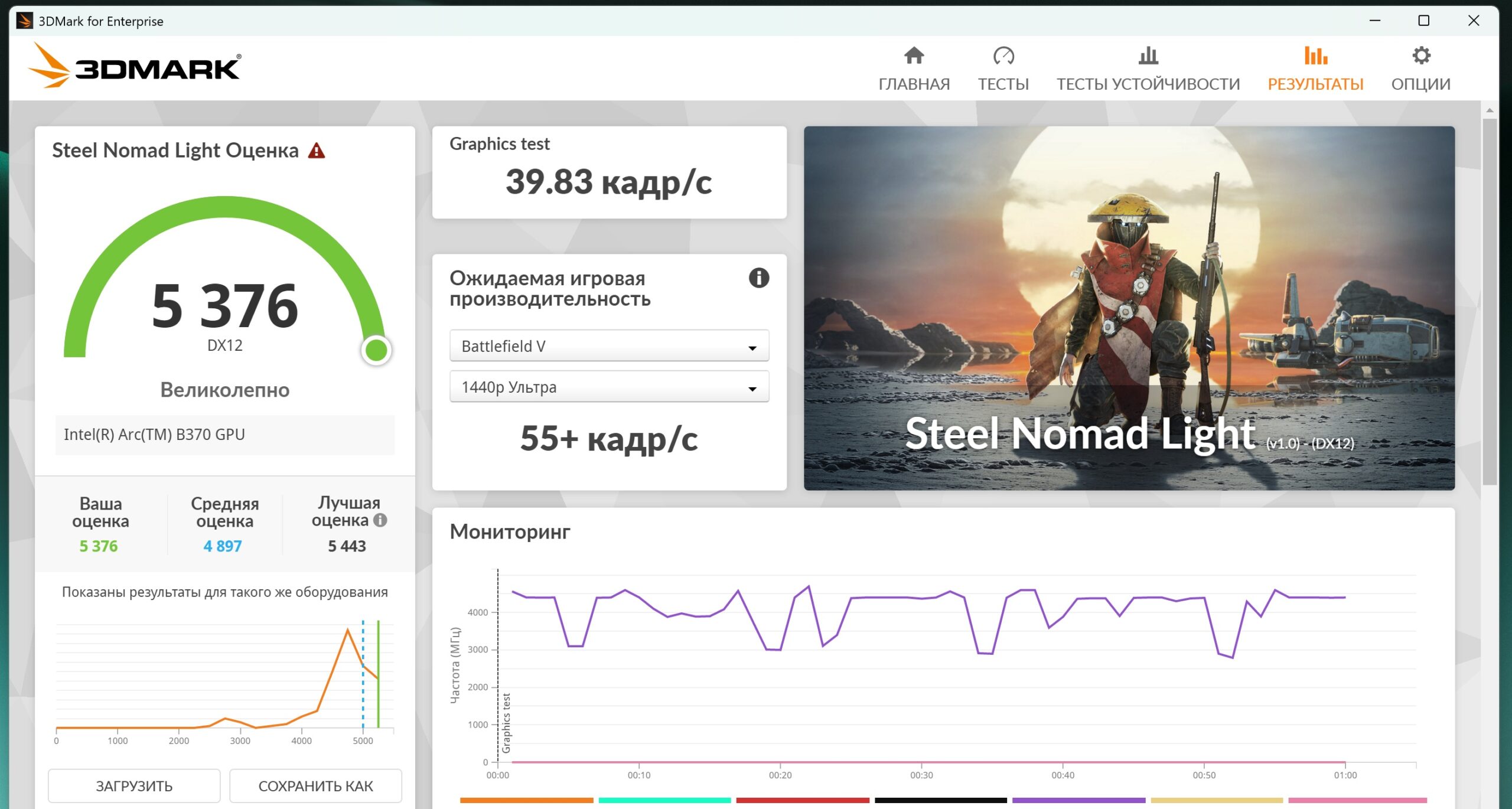Click the ЗАГРУЗИТЬ button
The image size is (1512, 809).
pyautogui.click(x=134, y=786)
